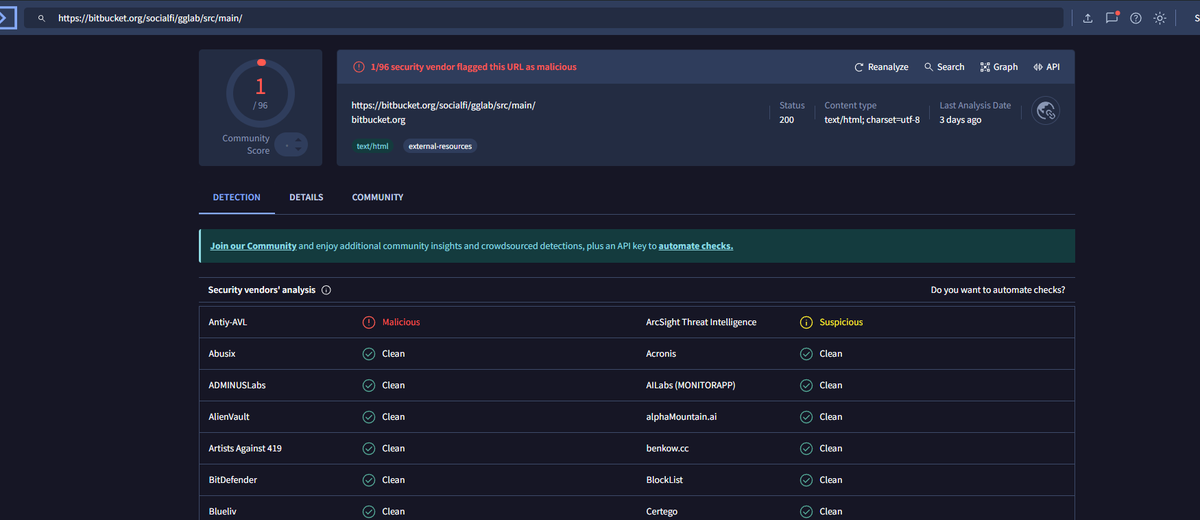
Task: Click the Reanalyze button
Action: 881,67
